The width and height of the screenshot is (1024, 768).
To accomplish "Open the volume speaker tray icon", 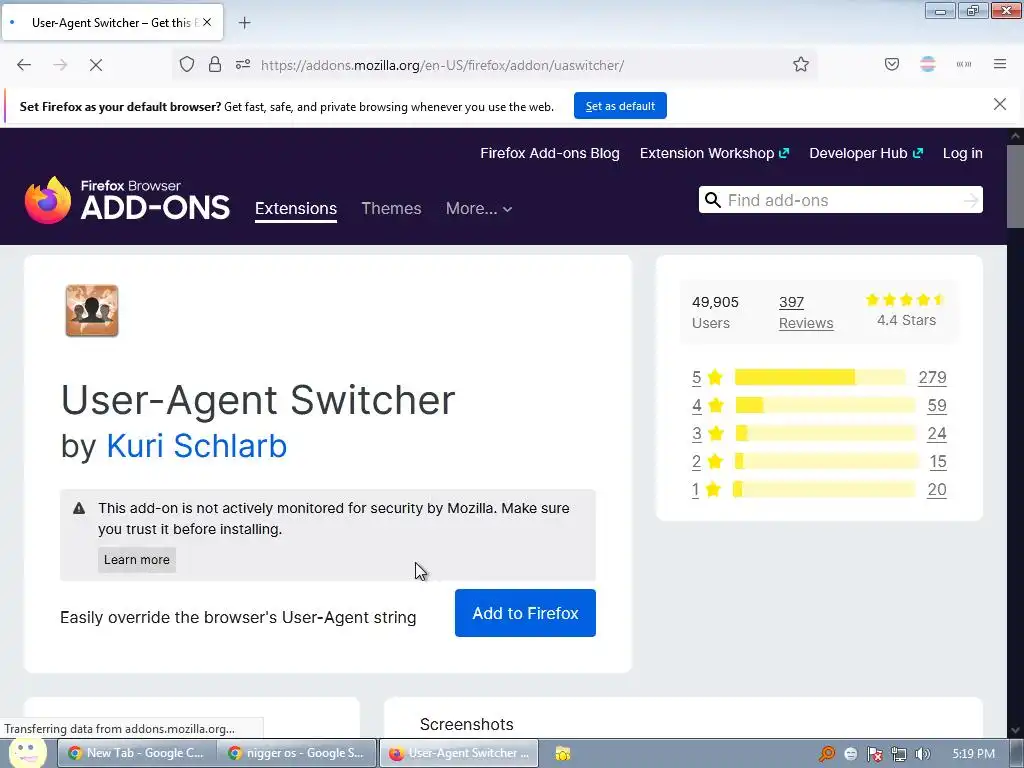I will pos(922,754).
